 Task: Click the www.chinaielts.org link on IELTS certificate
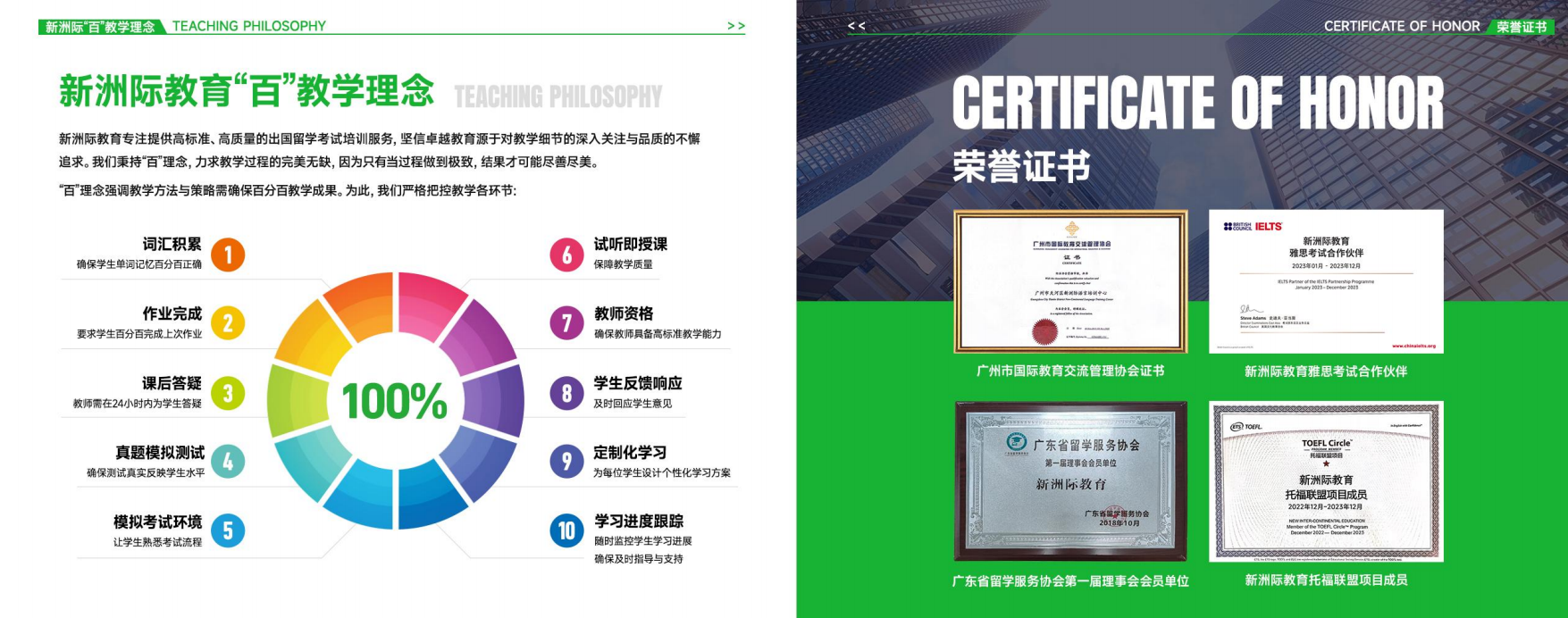[x=1413, y=347]
